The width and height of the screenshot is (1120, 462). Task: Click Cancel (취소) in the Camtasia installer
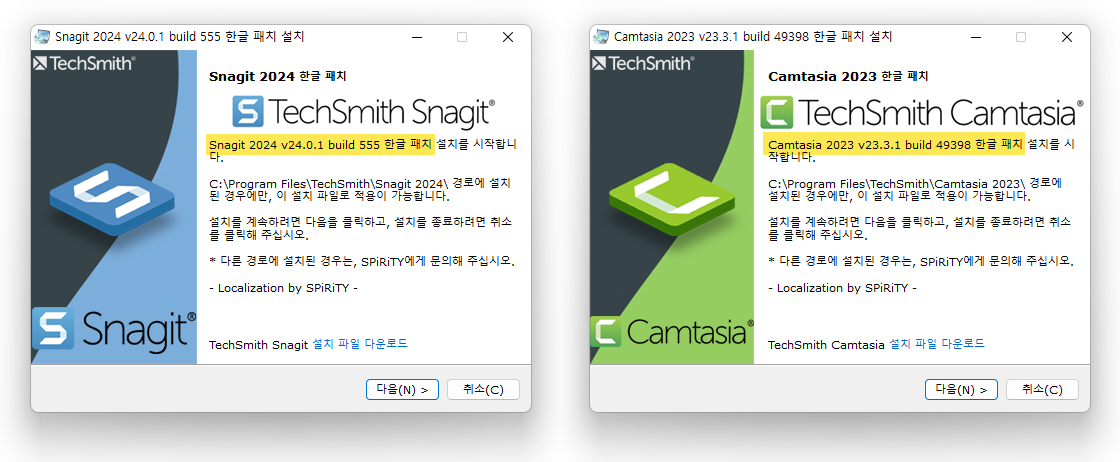point(1042,389)
